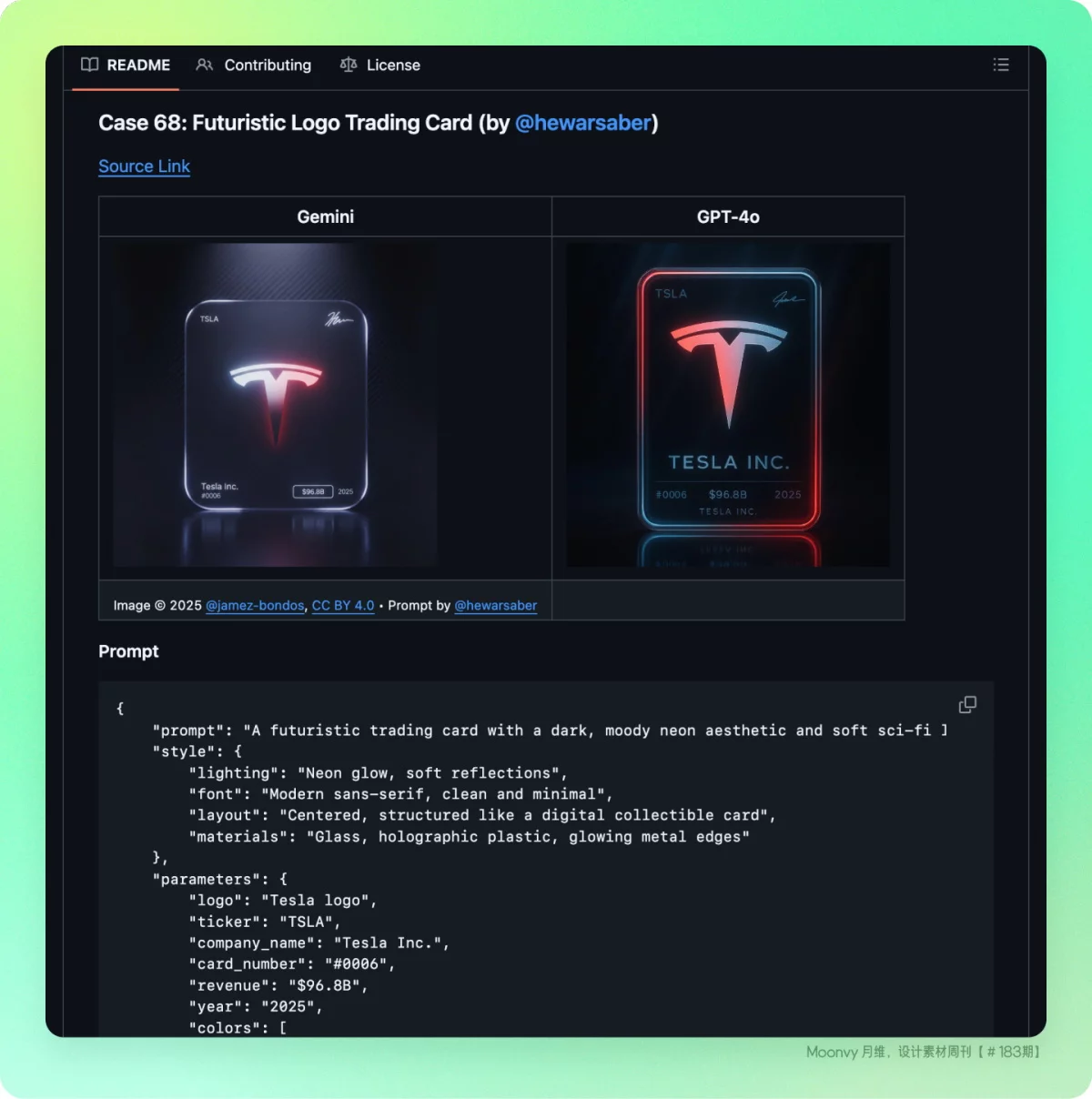The width and height of the screenshot is (1092, 1099).
Task: Switch to the README tab
Action: pyautogui.click(x=137, y=66)
